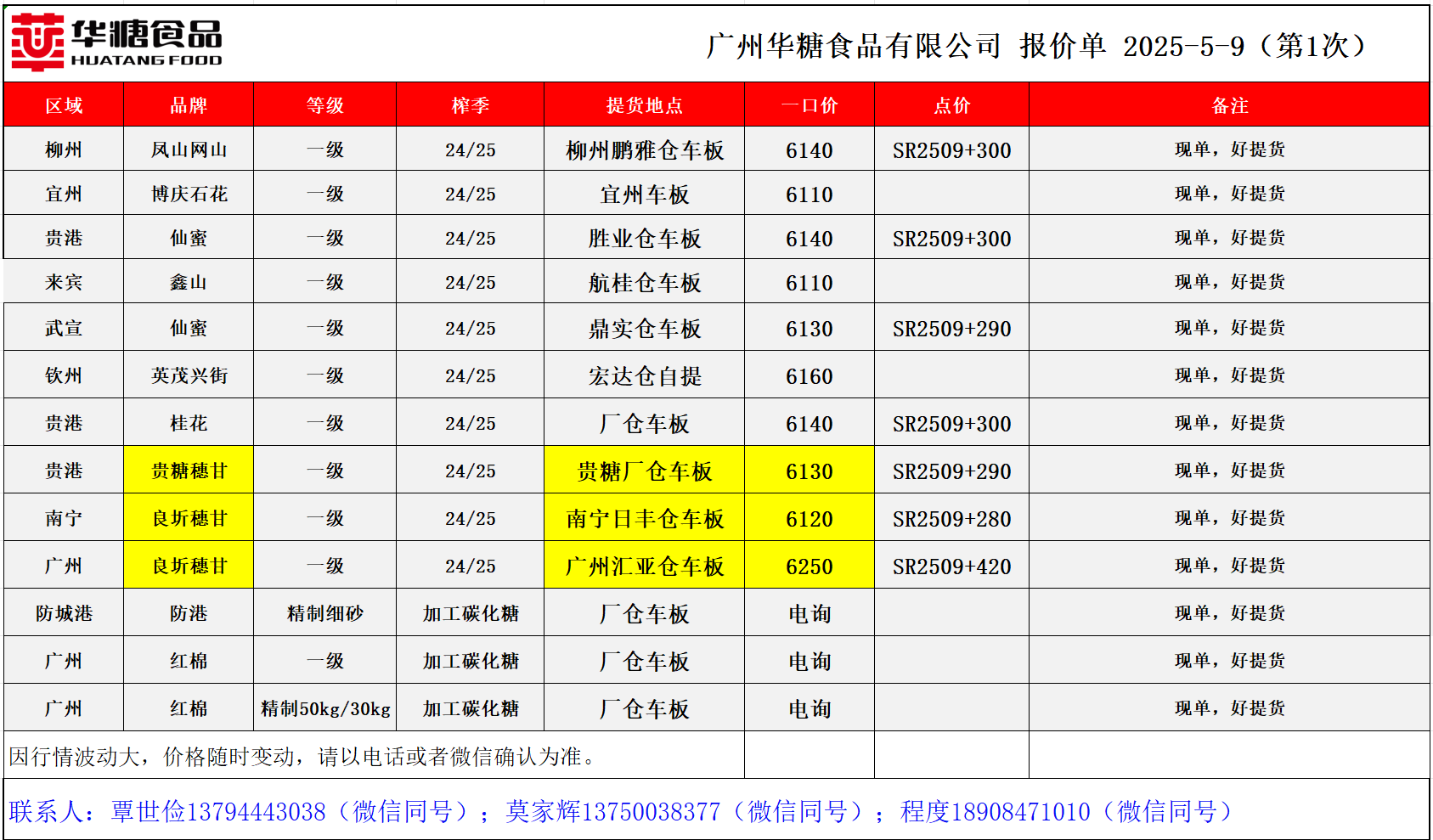Screen dimensions: 1433x840
Task: Click contact 程度 phone number 18908471010
Action: [x=1019, y=812]
